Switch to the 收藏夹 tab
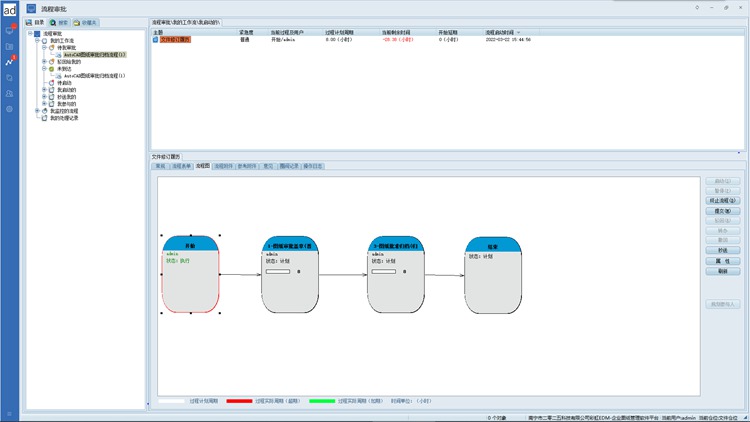Screen dimensions: 750x422 point(85,22)
